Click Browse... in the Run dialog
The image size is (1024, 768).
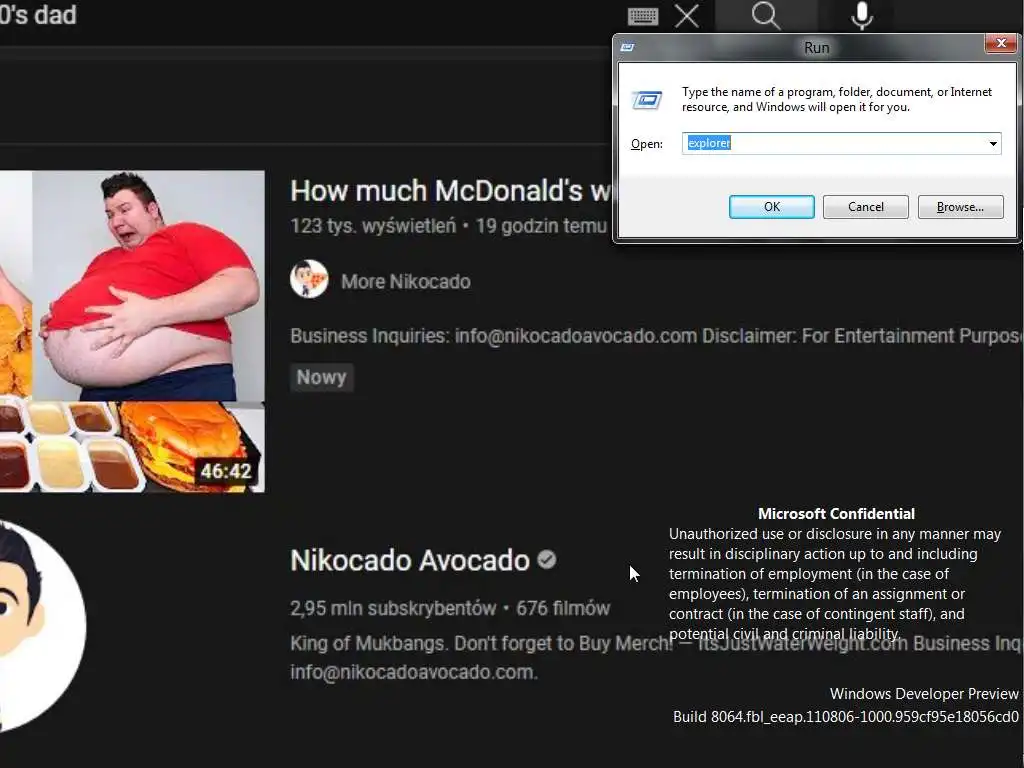(x=960, y=207)
